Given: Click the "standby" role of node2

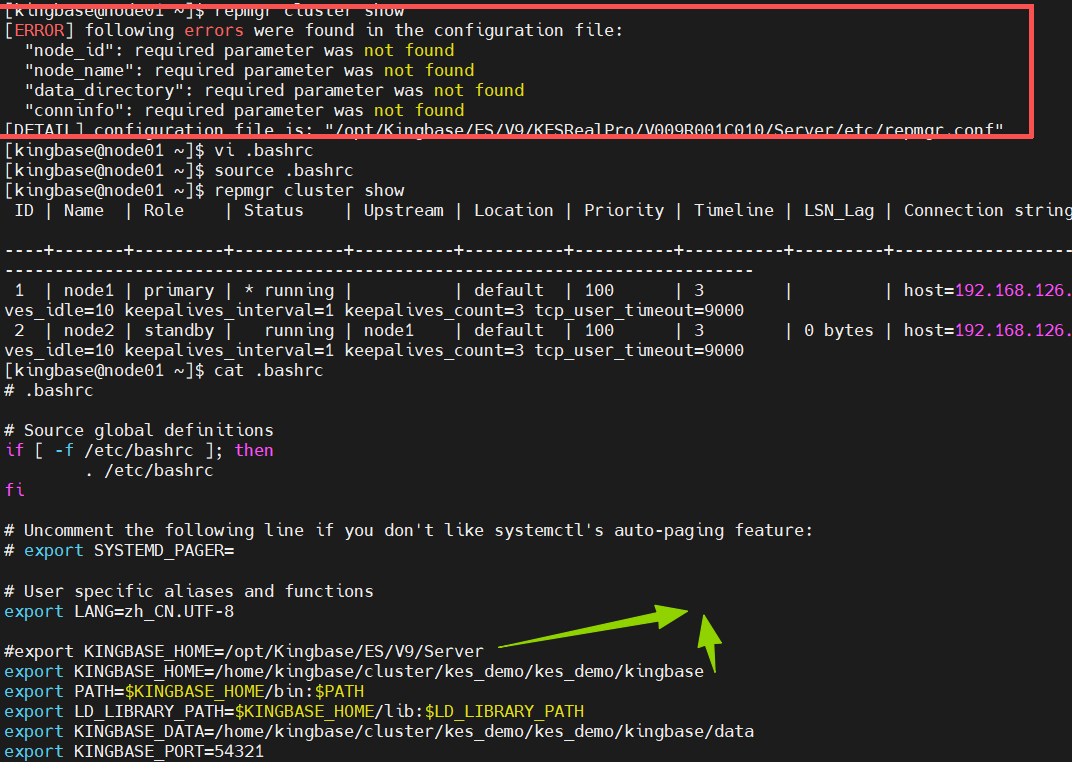Looking at the screenshot, I should click(x=178, y=330).
